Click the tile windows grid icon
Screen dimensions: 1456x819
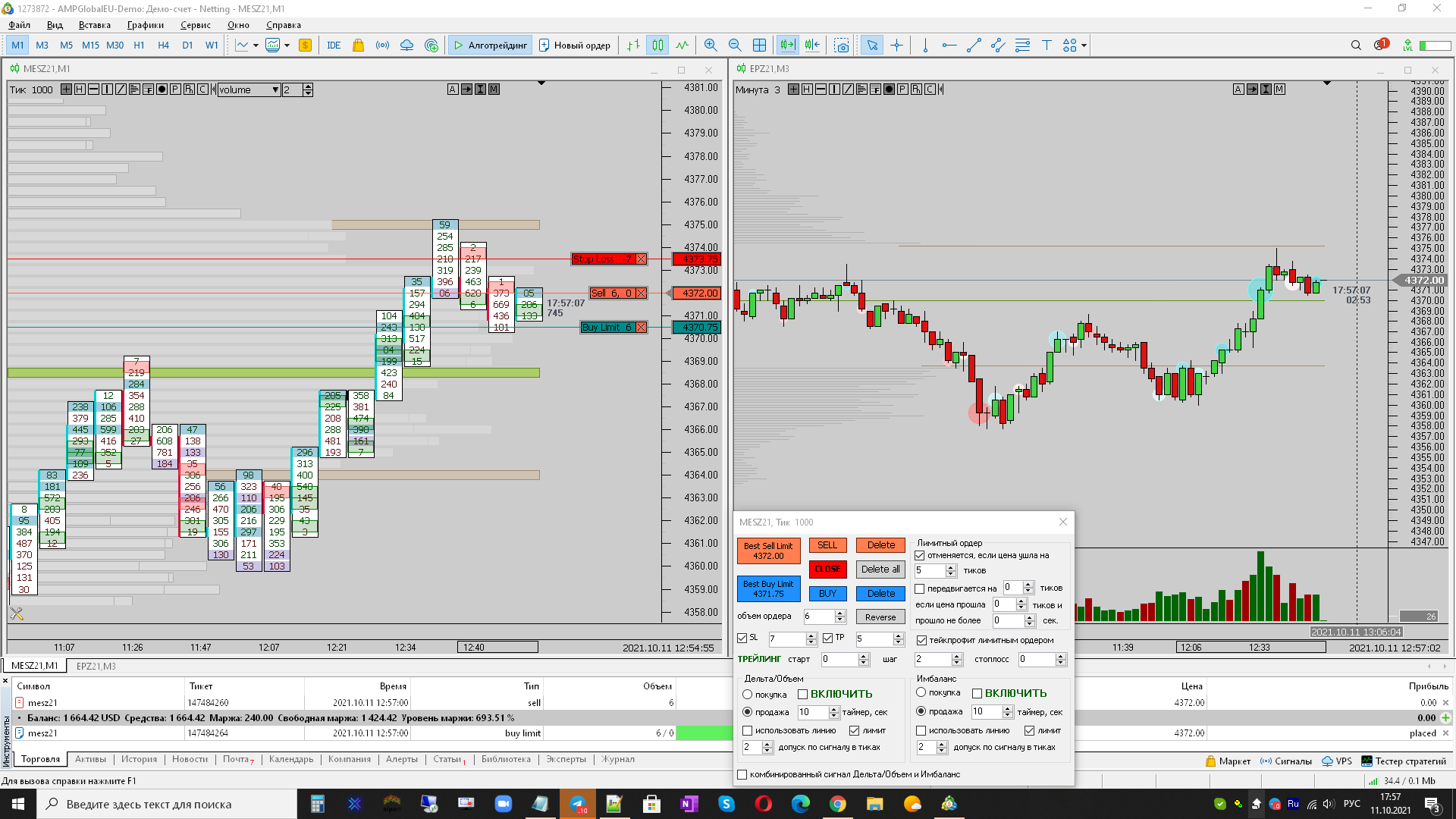click(x=759, y=45)
